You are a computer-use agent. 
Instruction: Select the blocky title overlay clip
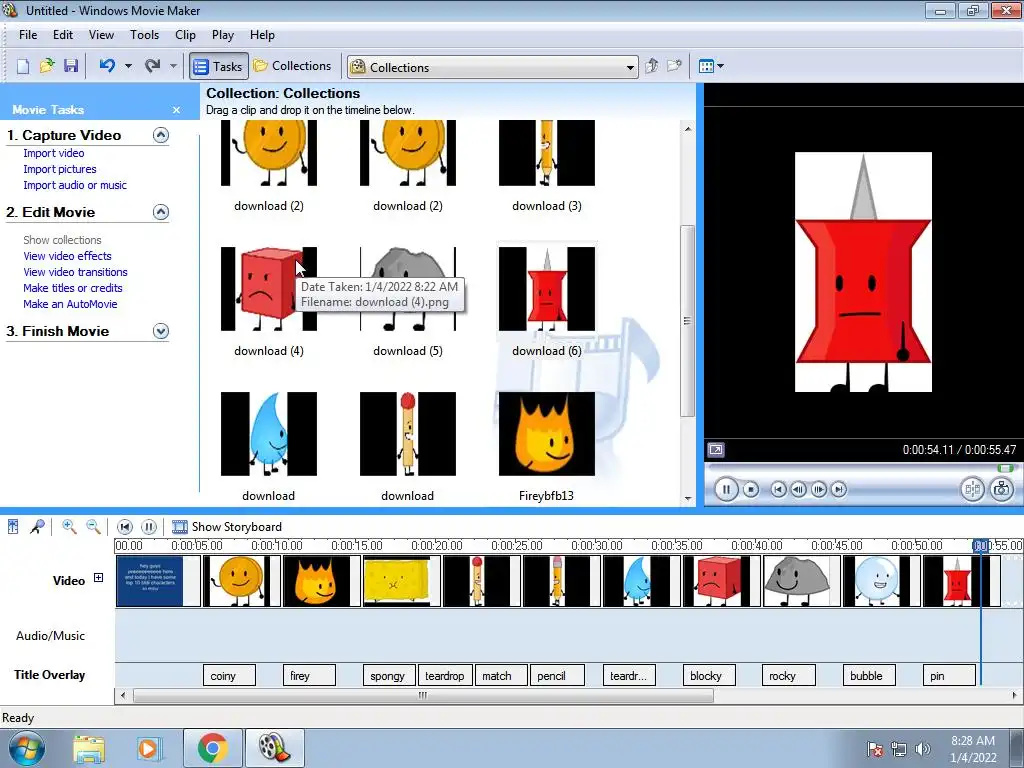(709, 676)
